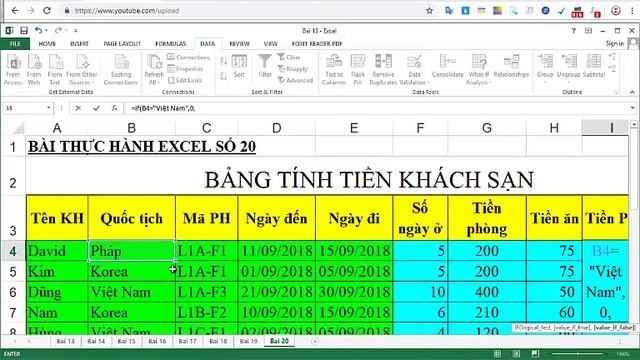This screenshot has width=640, height=360.
Task: Click Text to Columns icon
Action: (334, 70)
